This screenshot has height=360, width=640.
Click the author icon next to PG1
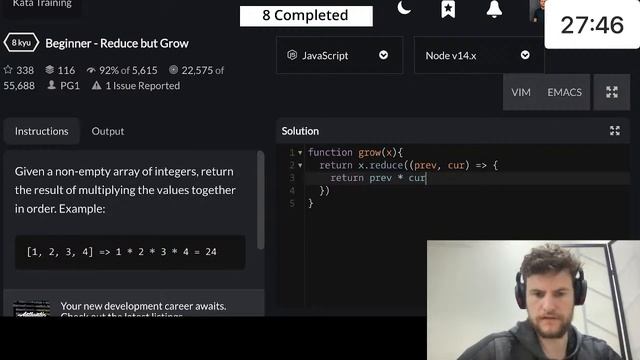coord(51,85)
